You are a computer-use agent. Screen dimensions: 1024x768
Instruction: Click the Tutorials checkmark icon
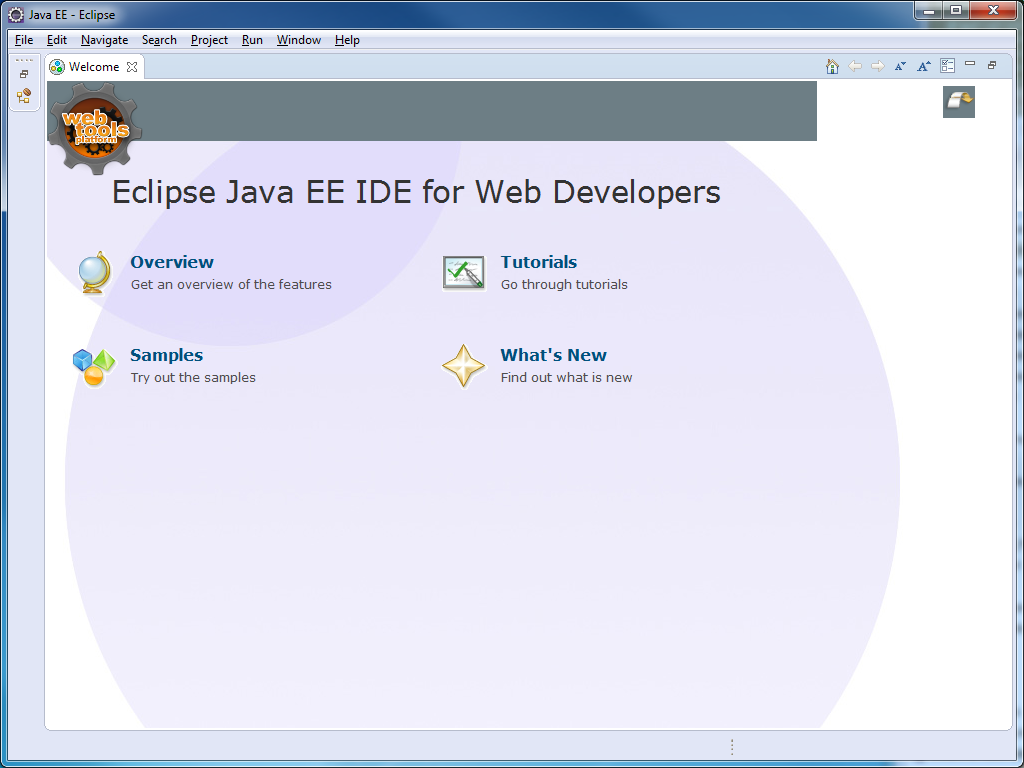(x=464, y=273)
